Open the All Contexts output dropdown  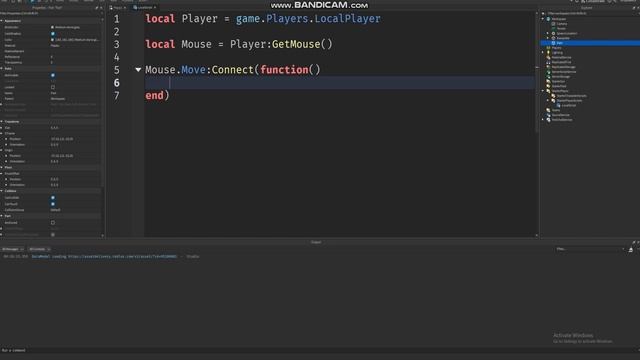pos(40,249)
